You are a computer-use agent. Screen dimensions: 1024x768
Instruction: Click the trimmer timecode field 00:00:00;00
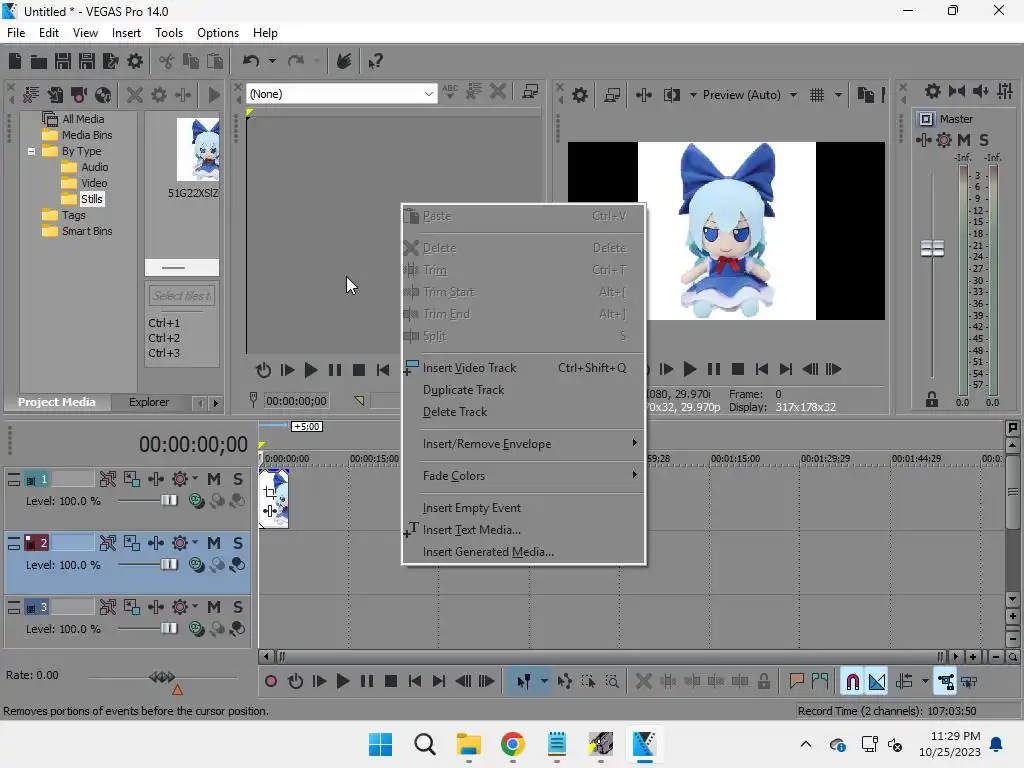(x=296, y=402)
